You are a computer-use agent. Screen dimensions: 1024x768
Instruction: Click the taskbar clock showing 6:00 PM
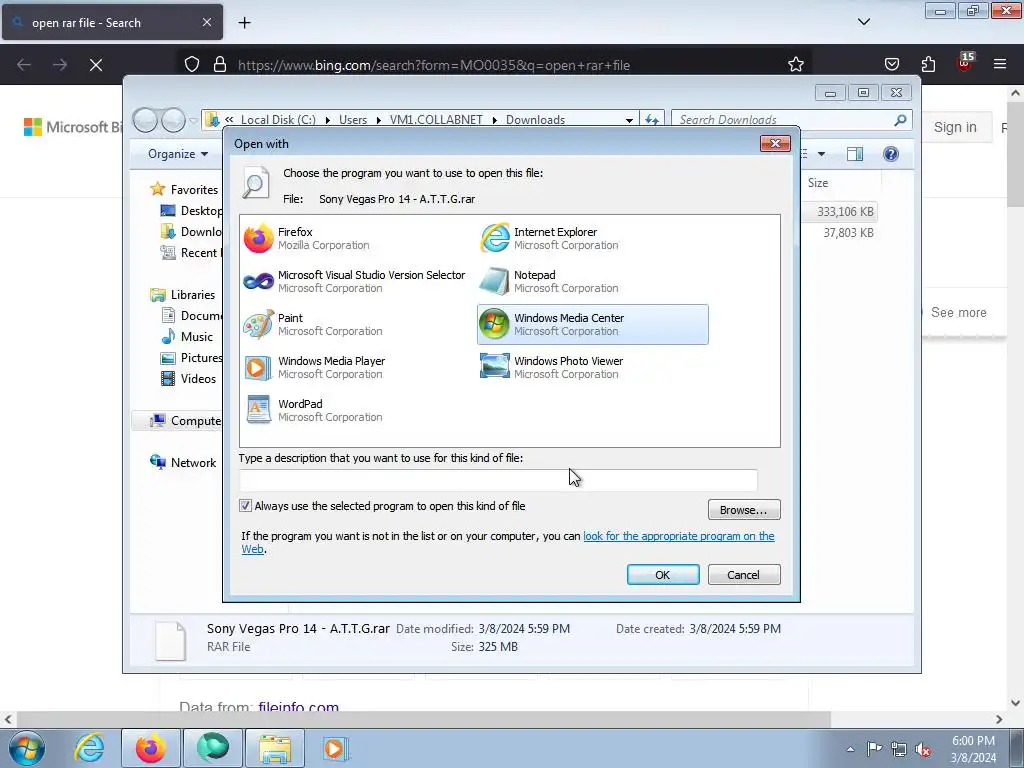click(973, 749)
